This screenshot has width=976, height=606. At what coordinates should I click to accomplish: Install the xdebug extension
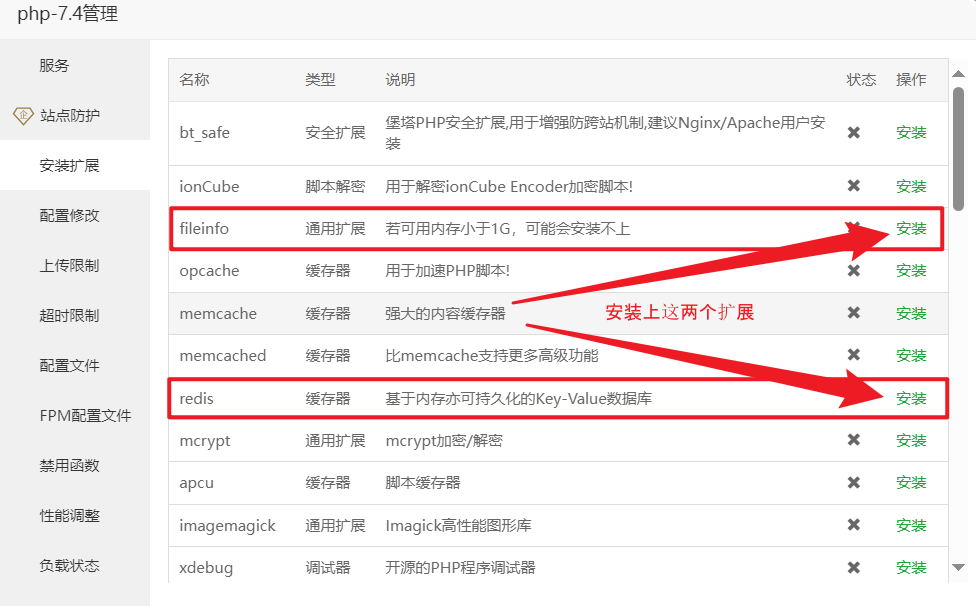pyautogui.click(x=911, y=567)
